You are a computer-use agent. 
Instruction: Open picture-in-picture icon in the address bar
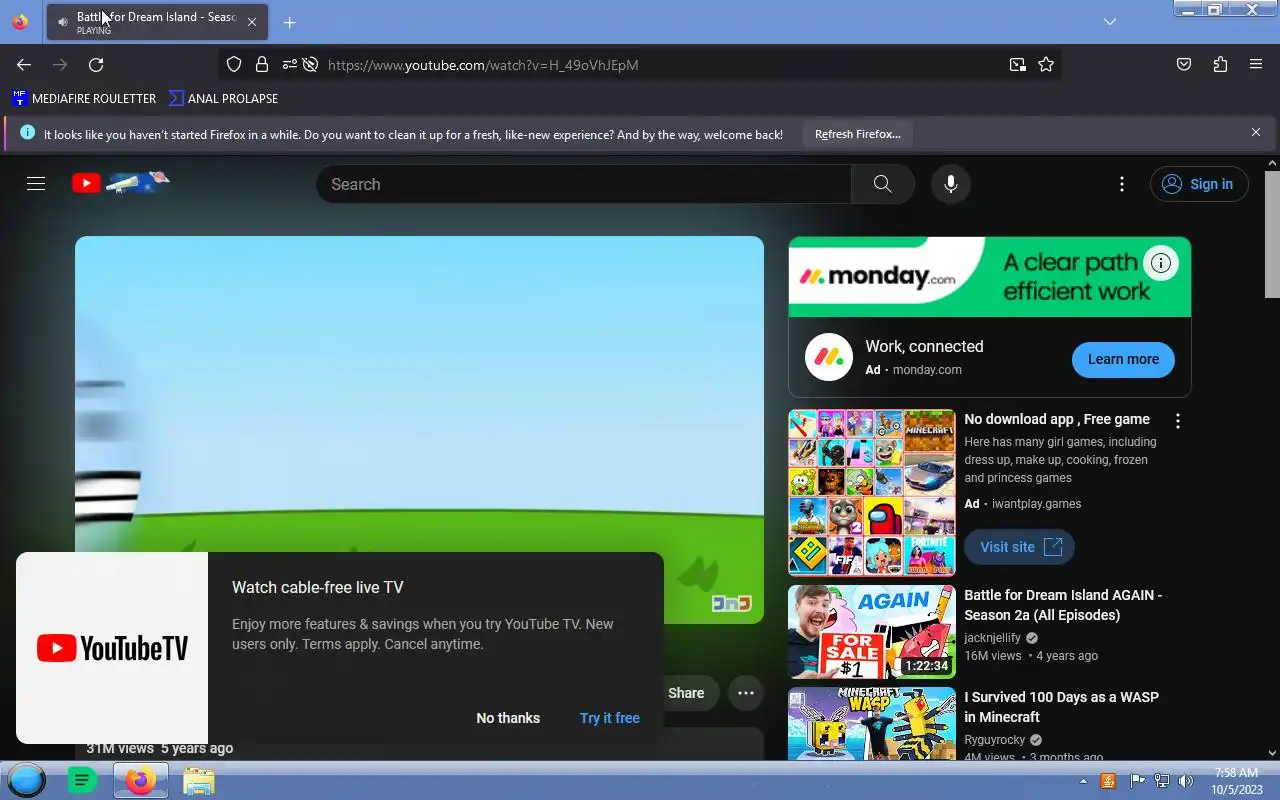click(1017, 65)
